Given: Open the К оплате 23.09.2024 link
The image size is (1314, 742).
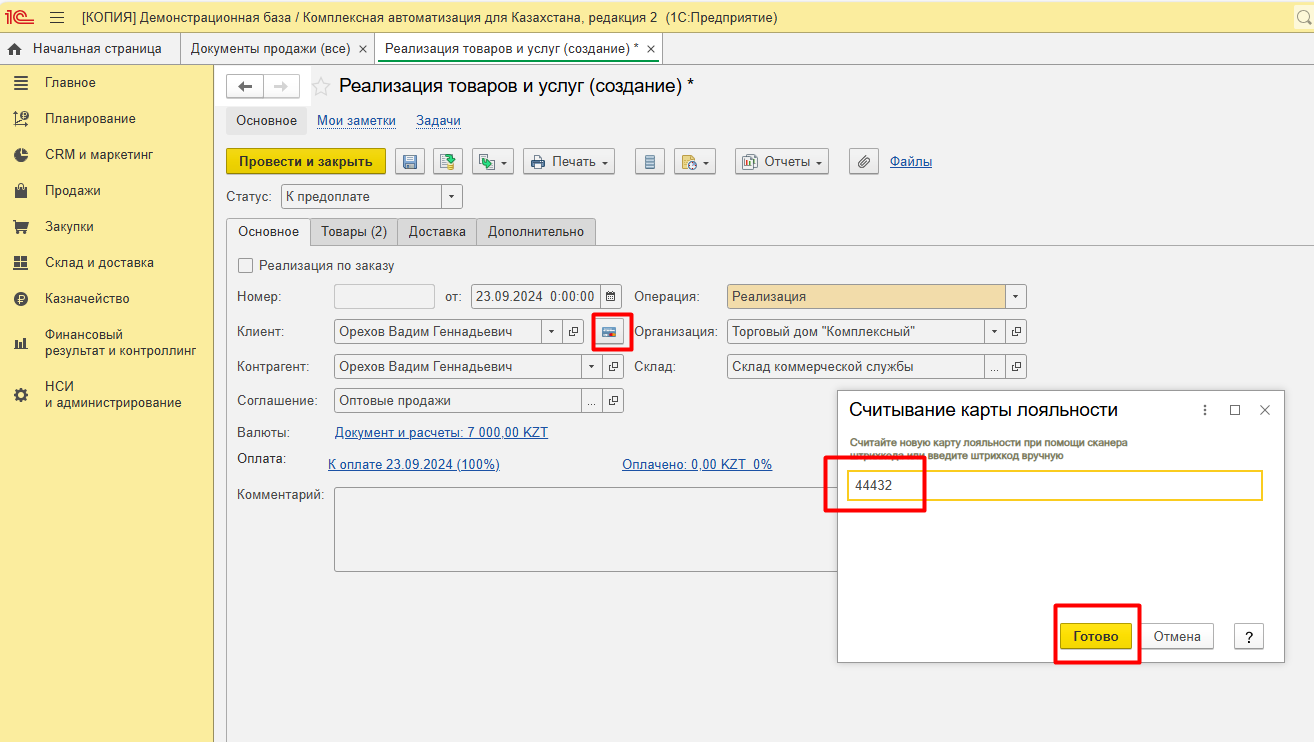Looking at the screenshot, I should 413,465.
